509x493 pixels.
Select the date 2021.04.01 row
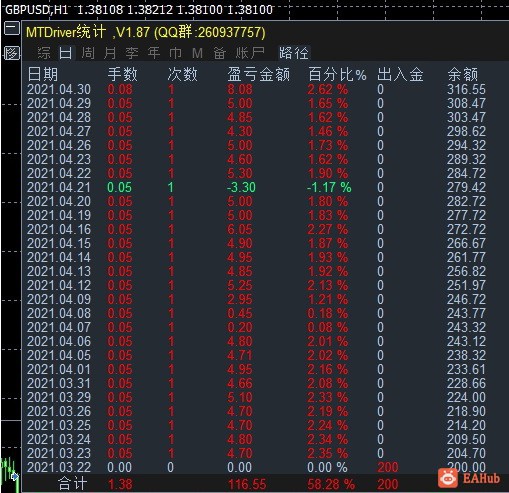(x=59, y=370)
